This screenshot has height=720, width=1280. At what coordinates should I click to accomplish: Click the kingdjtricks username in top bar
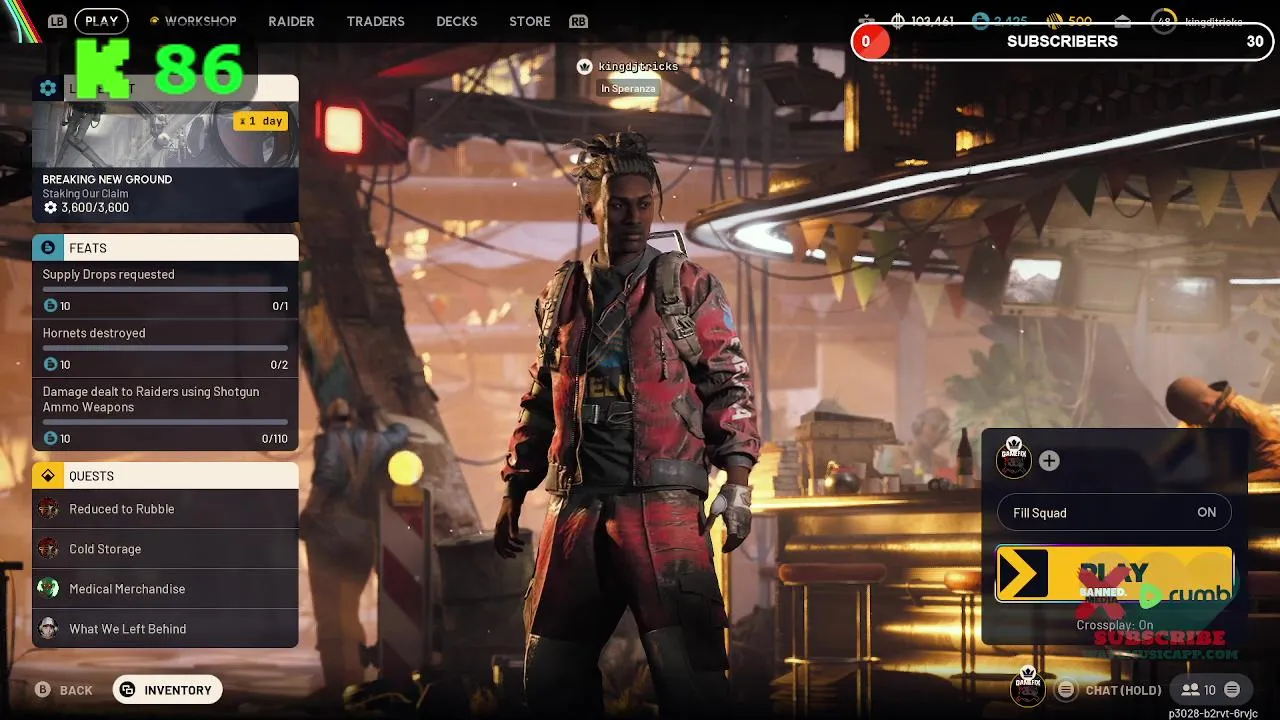point(1215,21)
